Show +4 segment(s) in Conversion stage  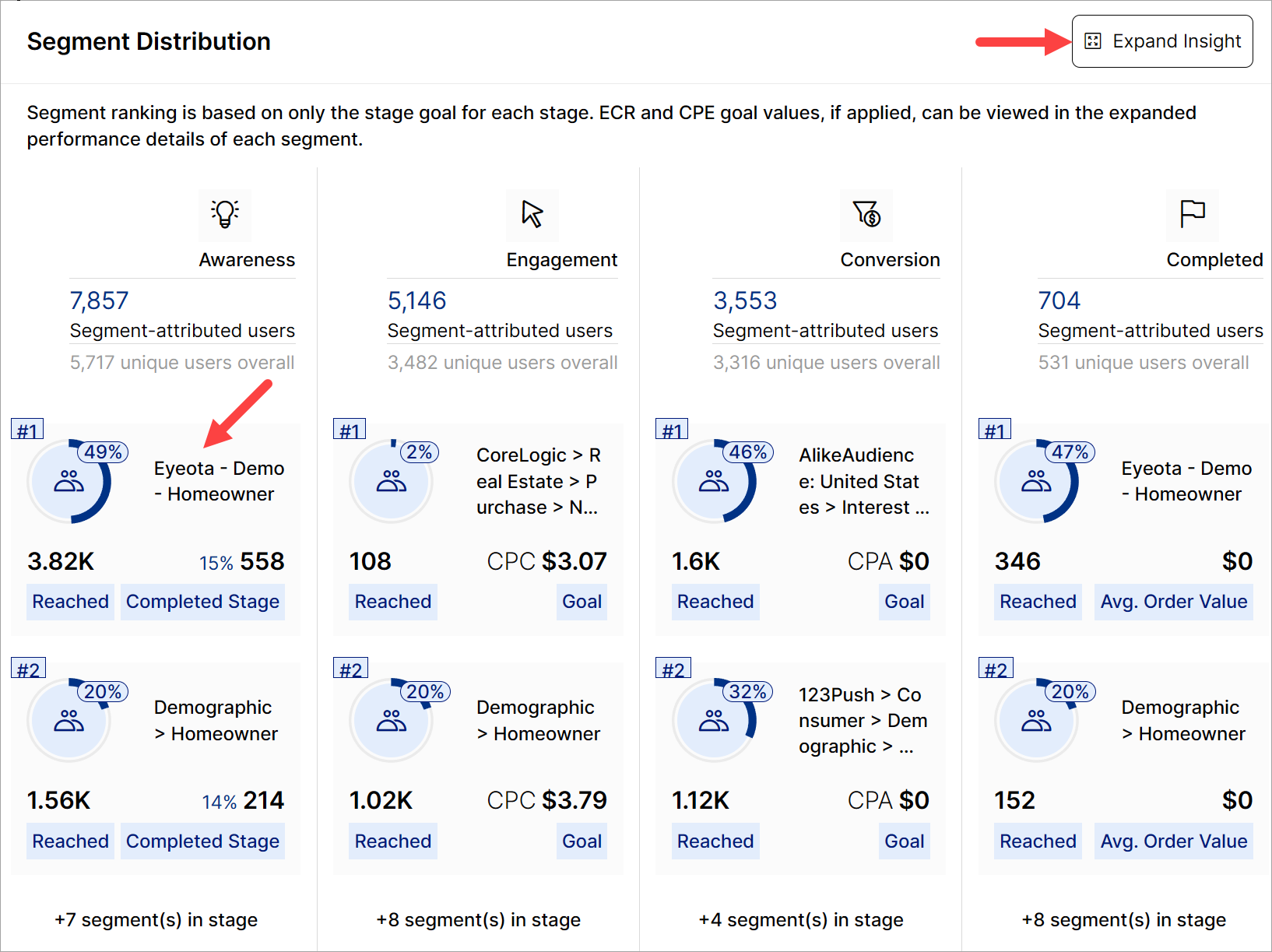pos(801,920)
